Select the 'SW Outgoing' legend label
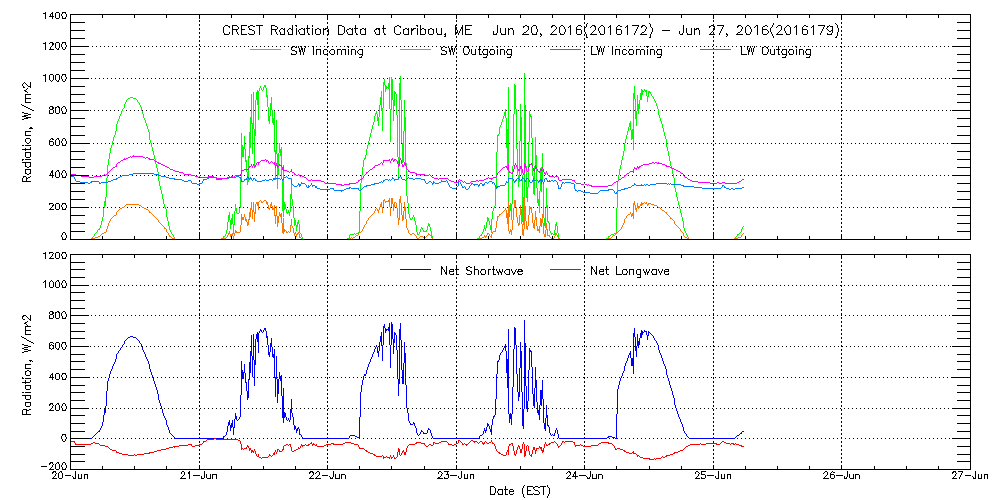 [x=474, y=51]
